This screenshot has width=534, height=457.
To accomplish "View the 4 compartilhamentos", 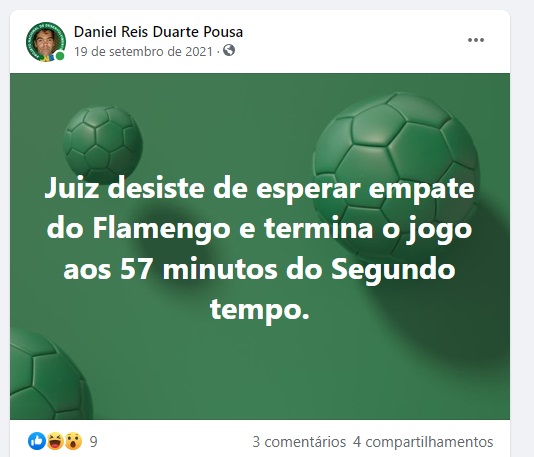I will coord(423,442).
